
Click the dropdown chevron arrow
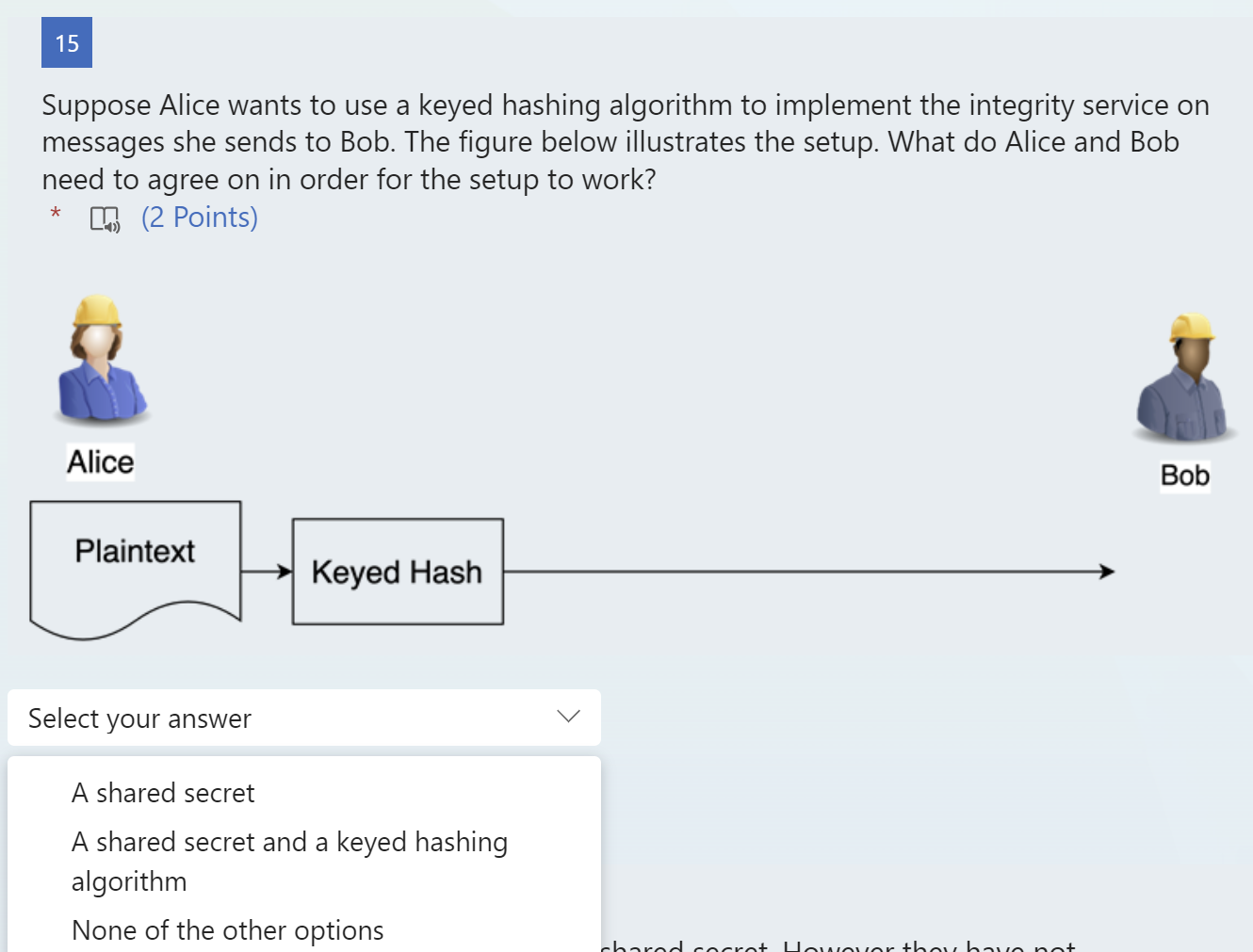click(568, 717)
